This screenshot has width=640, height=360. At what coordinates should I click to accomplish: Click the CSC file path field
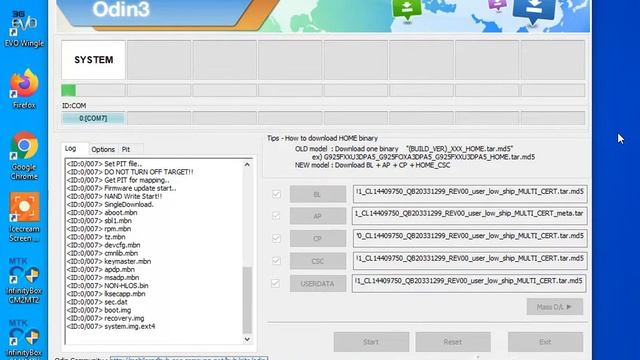pyautogui.click(x=469, y=260)
